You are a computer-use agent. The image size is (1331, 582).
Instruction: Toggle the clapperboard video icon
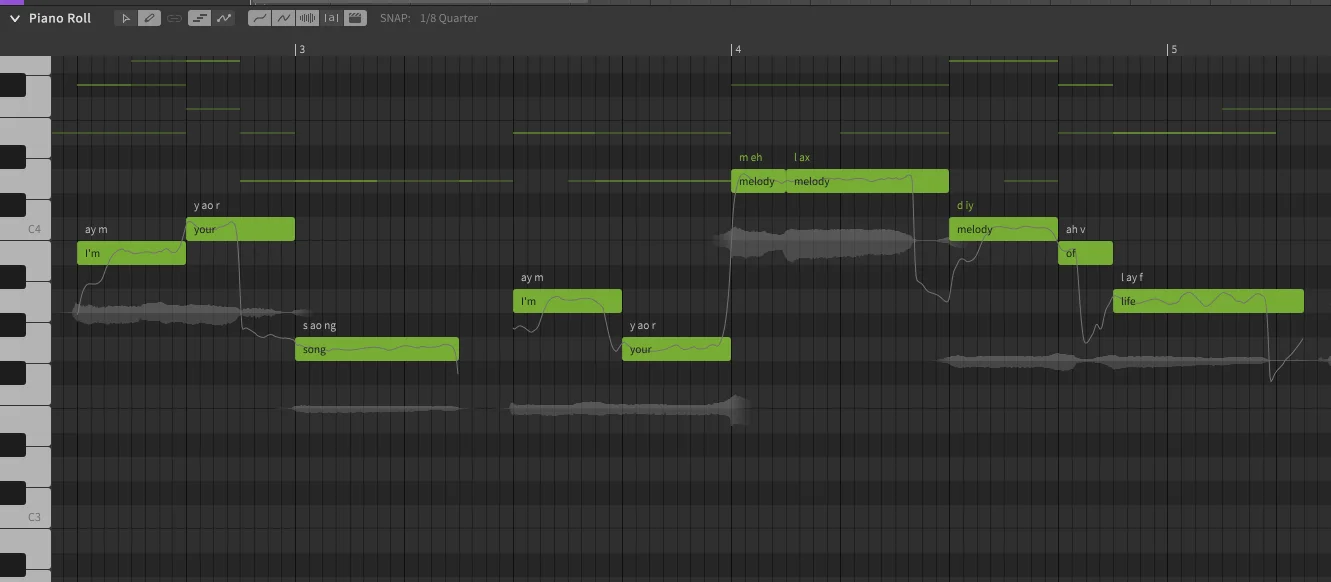click(355, 18)
